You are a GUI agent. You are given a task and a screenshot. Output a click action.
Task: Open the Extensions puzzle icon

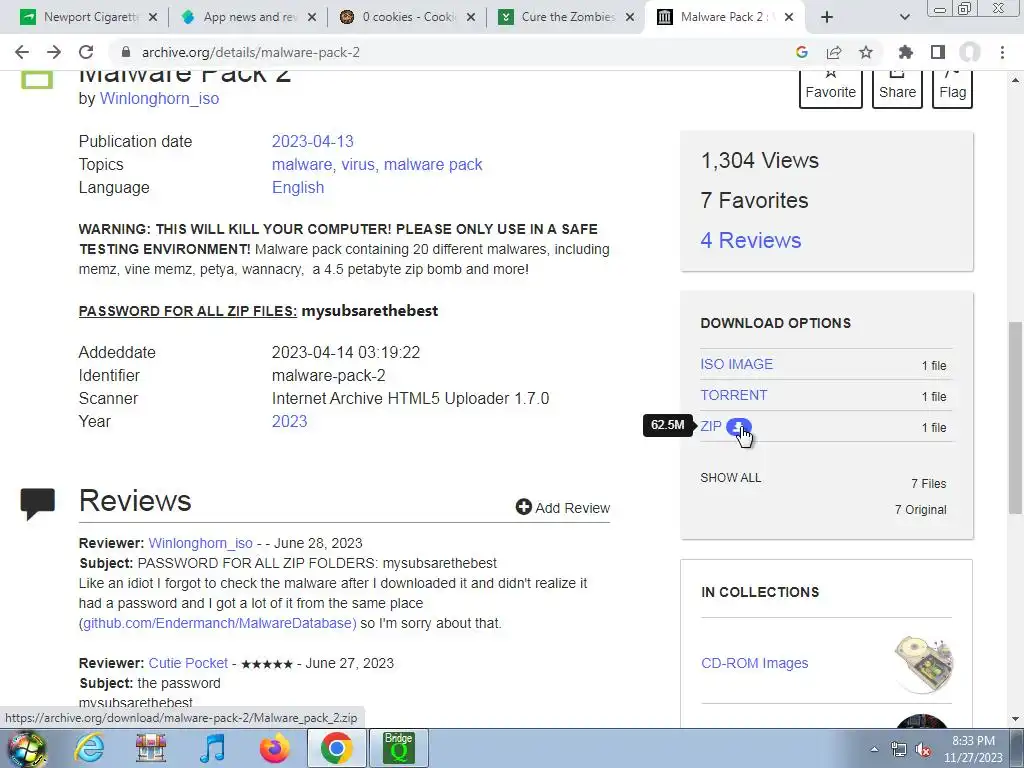[x=906, y=52]
